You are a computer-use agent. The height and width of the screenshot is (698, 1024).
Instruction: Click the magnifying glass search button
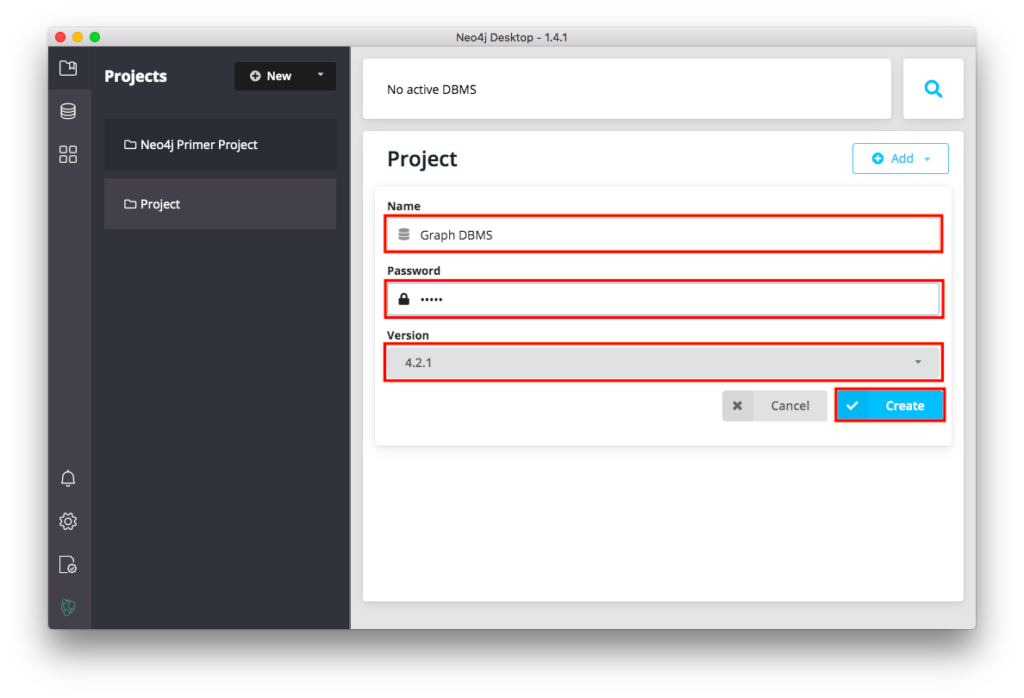click(x=933, y=89)
